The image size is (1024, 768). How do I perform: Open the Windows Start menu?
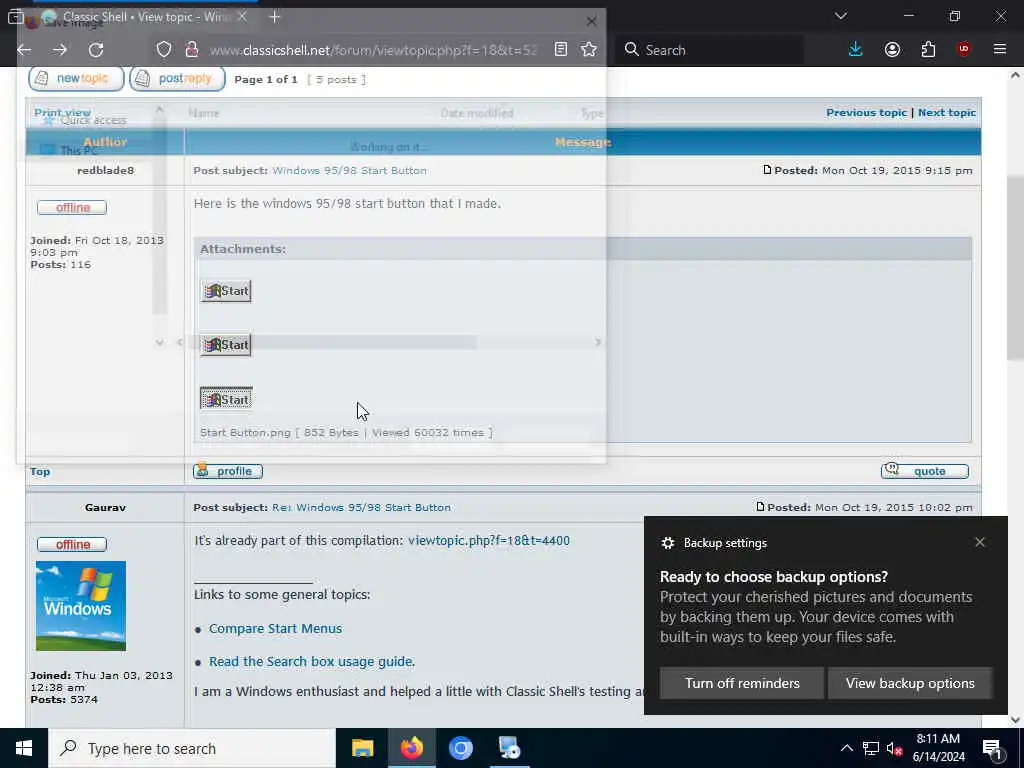pyautogui.click(x=24, y=748)
